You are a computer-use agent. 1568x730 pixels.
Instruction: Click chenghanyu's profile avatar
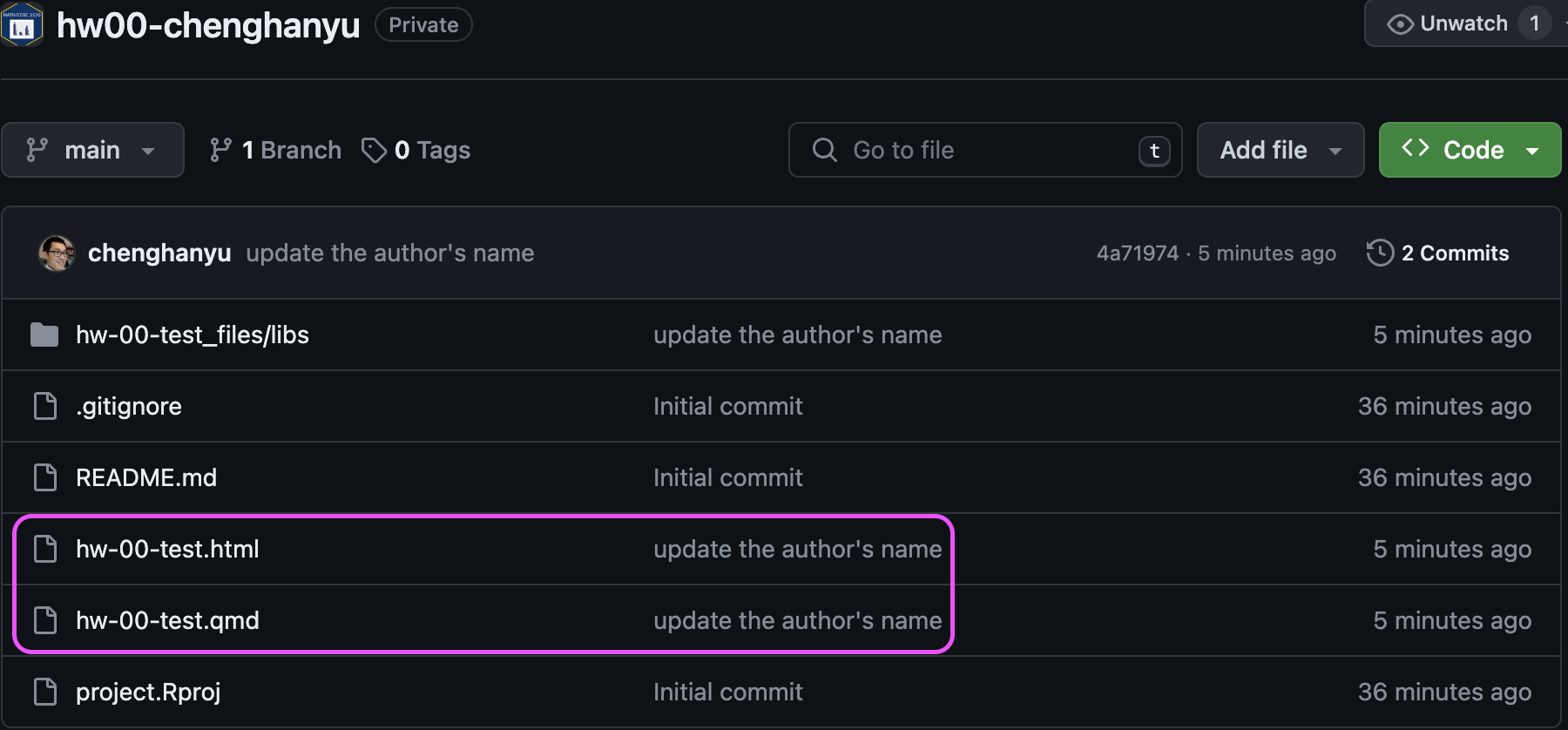57,253
